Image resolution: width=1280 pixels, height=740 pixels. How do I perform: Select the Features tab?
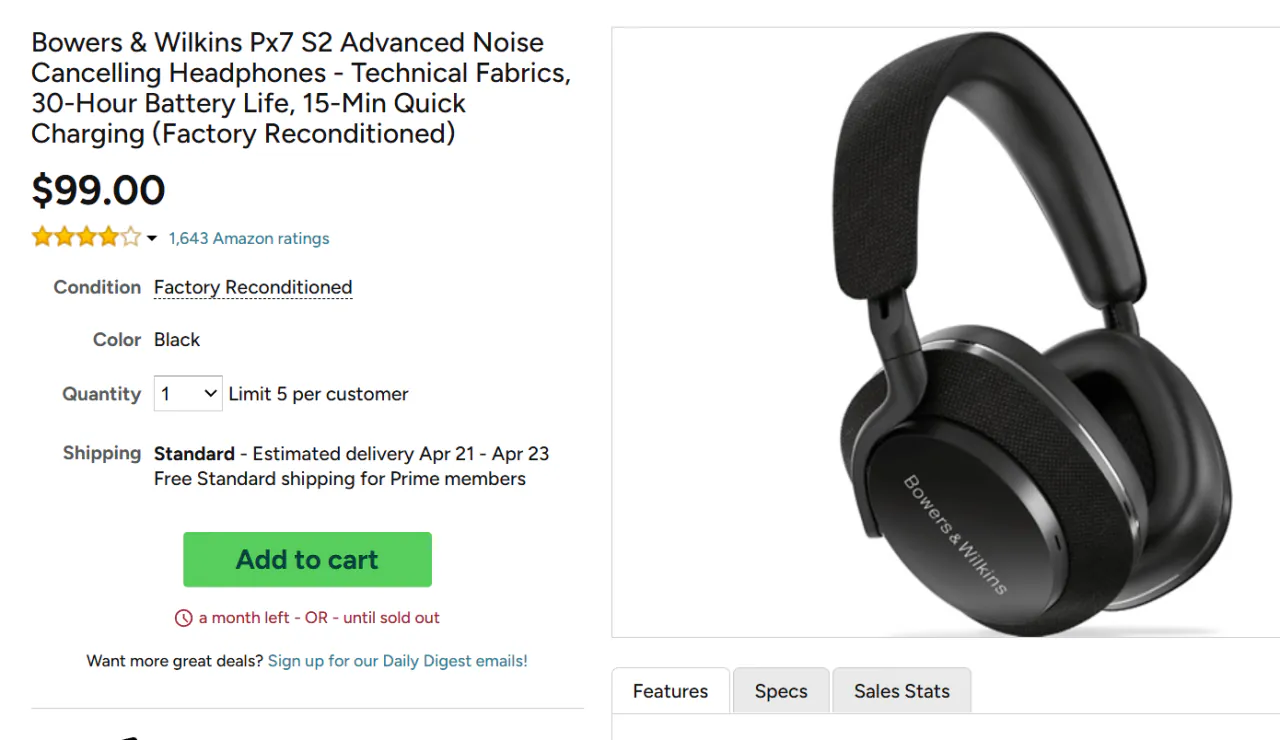pyautogui.click(x=669, y=690)
